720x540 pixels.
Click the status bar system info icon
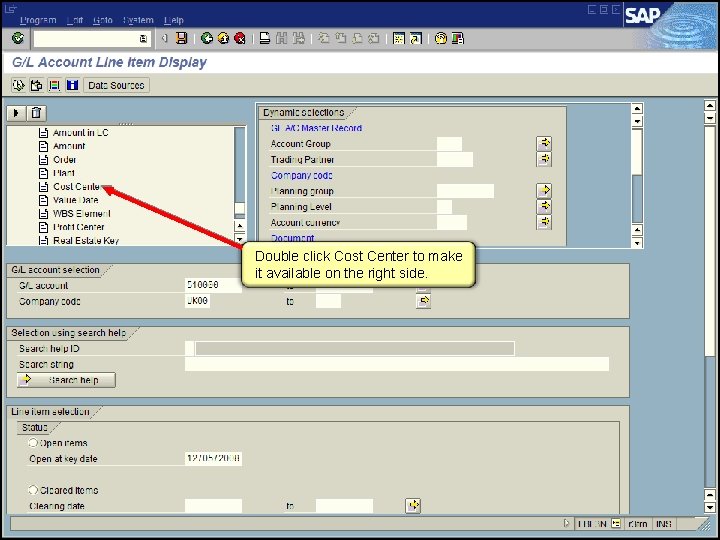pos(616,523)
